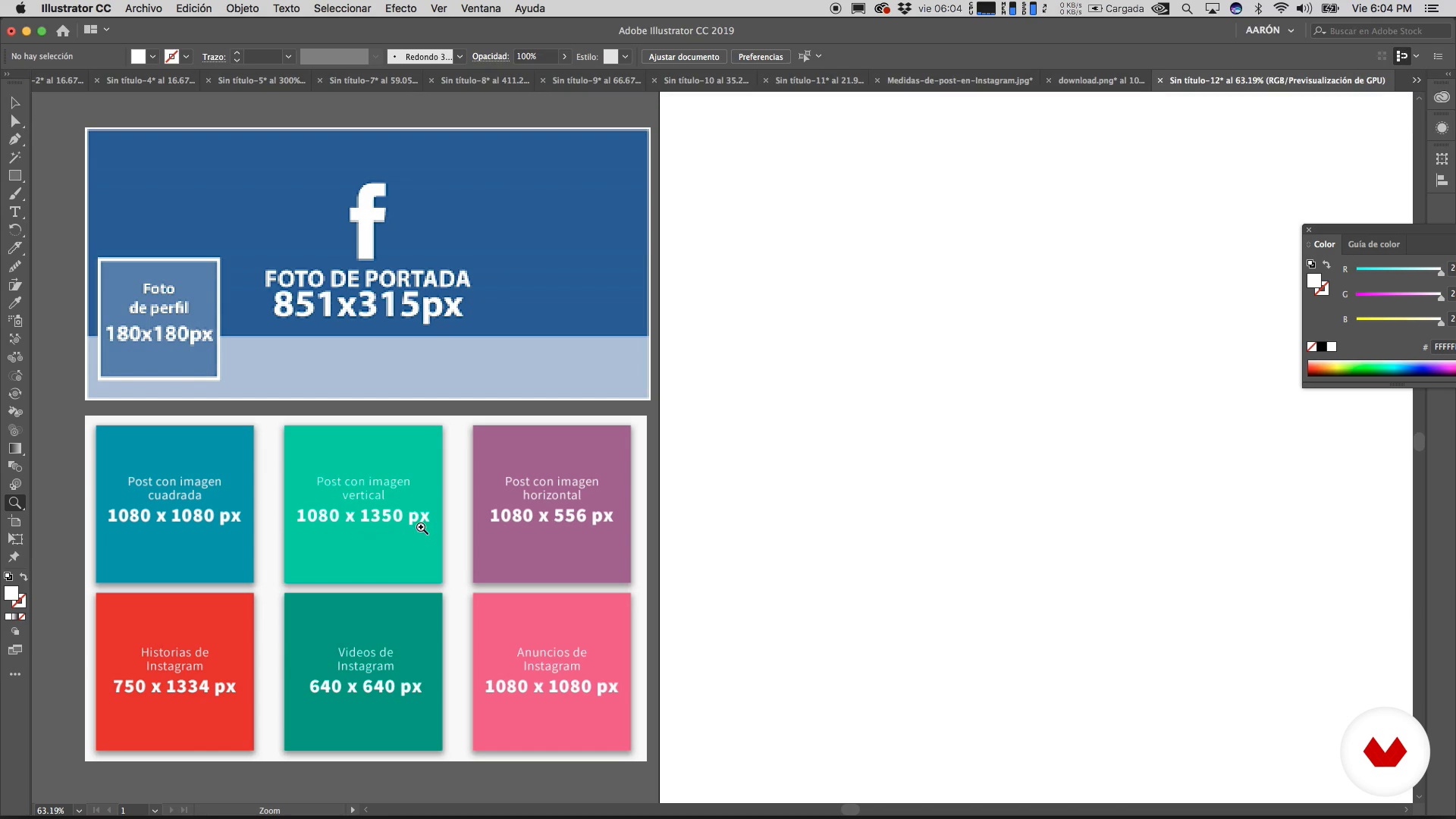Change screen mode at toolbar bottom
This screenshot has height=819, width=1456.
14,650
